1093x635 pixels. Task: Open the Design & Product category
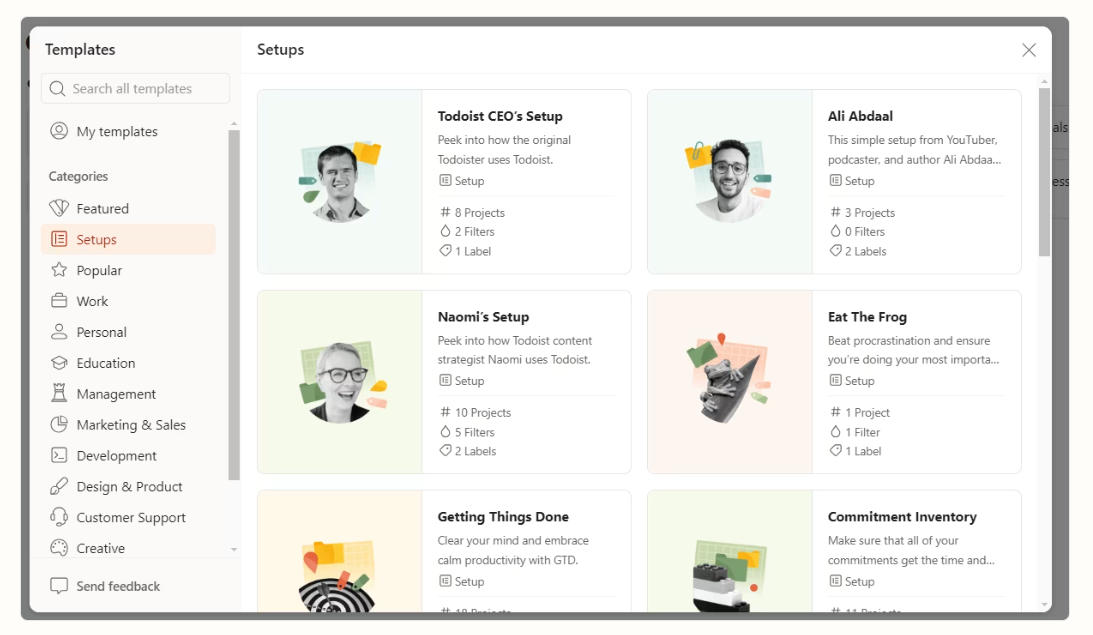[128, 487]
